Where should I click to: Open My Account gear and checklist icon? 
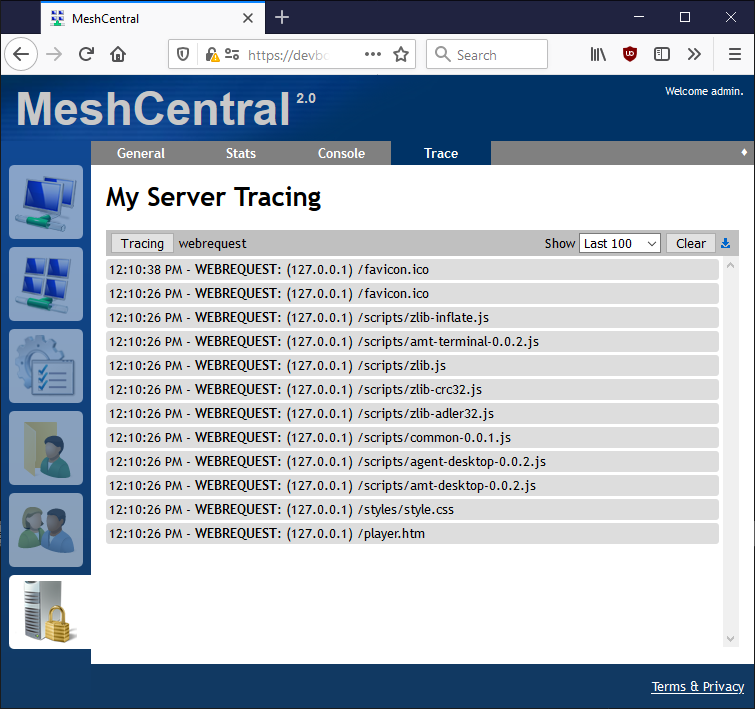(x=46, y=366)
